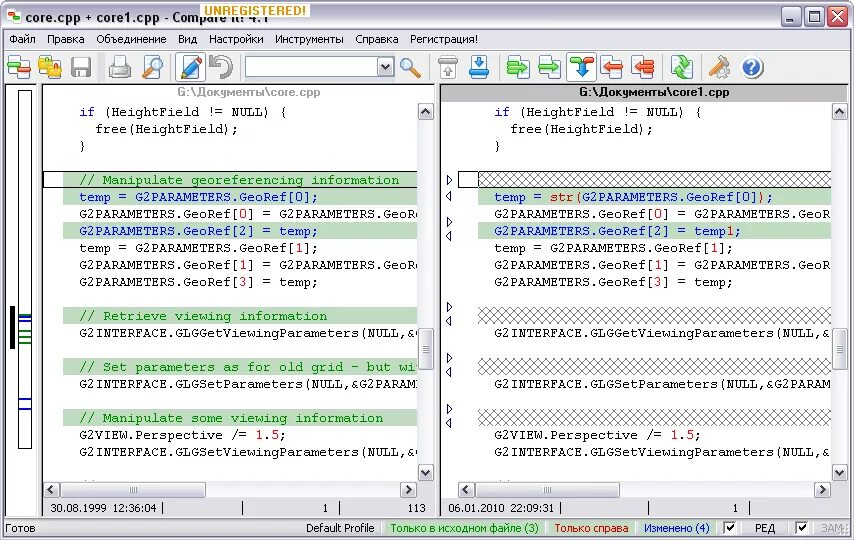Toggle the checkbox next to ЗАМ in status bar
This screenshot has height=540, width=854.
tap(802, 527)
